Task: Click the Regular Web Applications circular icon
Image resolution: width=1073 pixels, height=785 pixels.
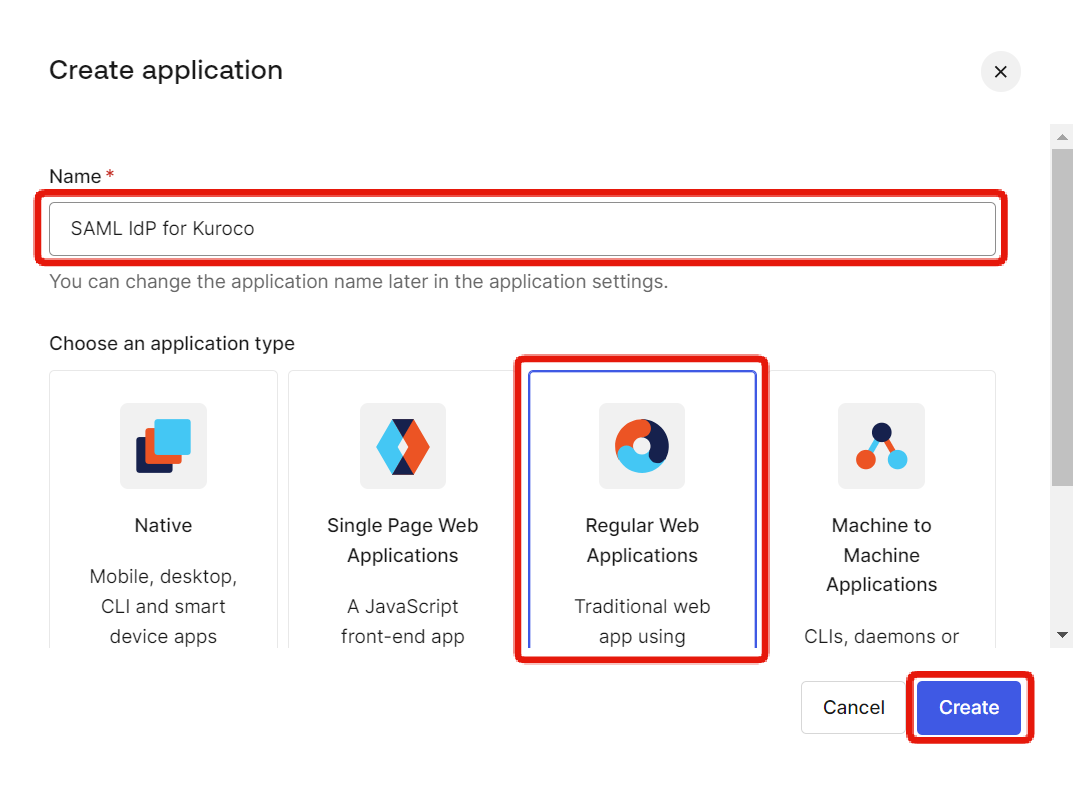Action: 642,446
